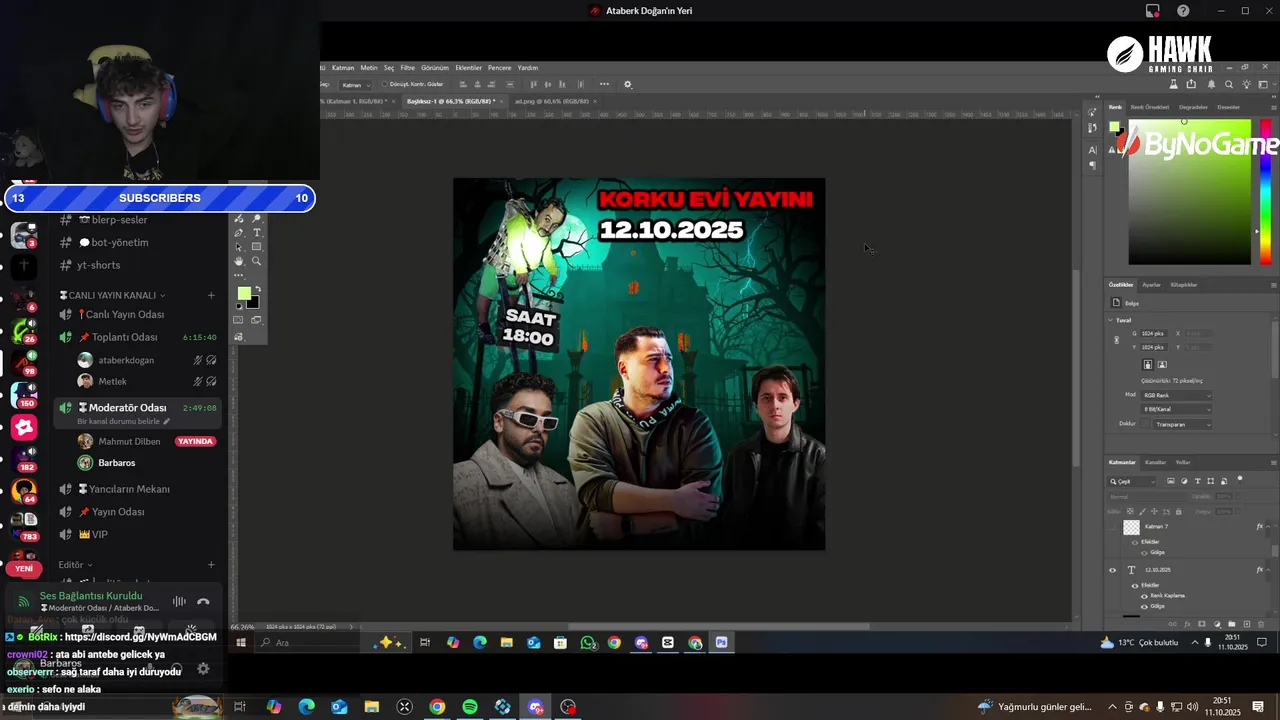Select the Hand tool in Photoshop toolbar
Image resolution: width=1280 pixels, height=720 pixels.
click(238, 261)
